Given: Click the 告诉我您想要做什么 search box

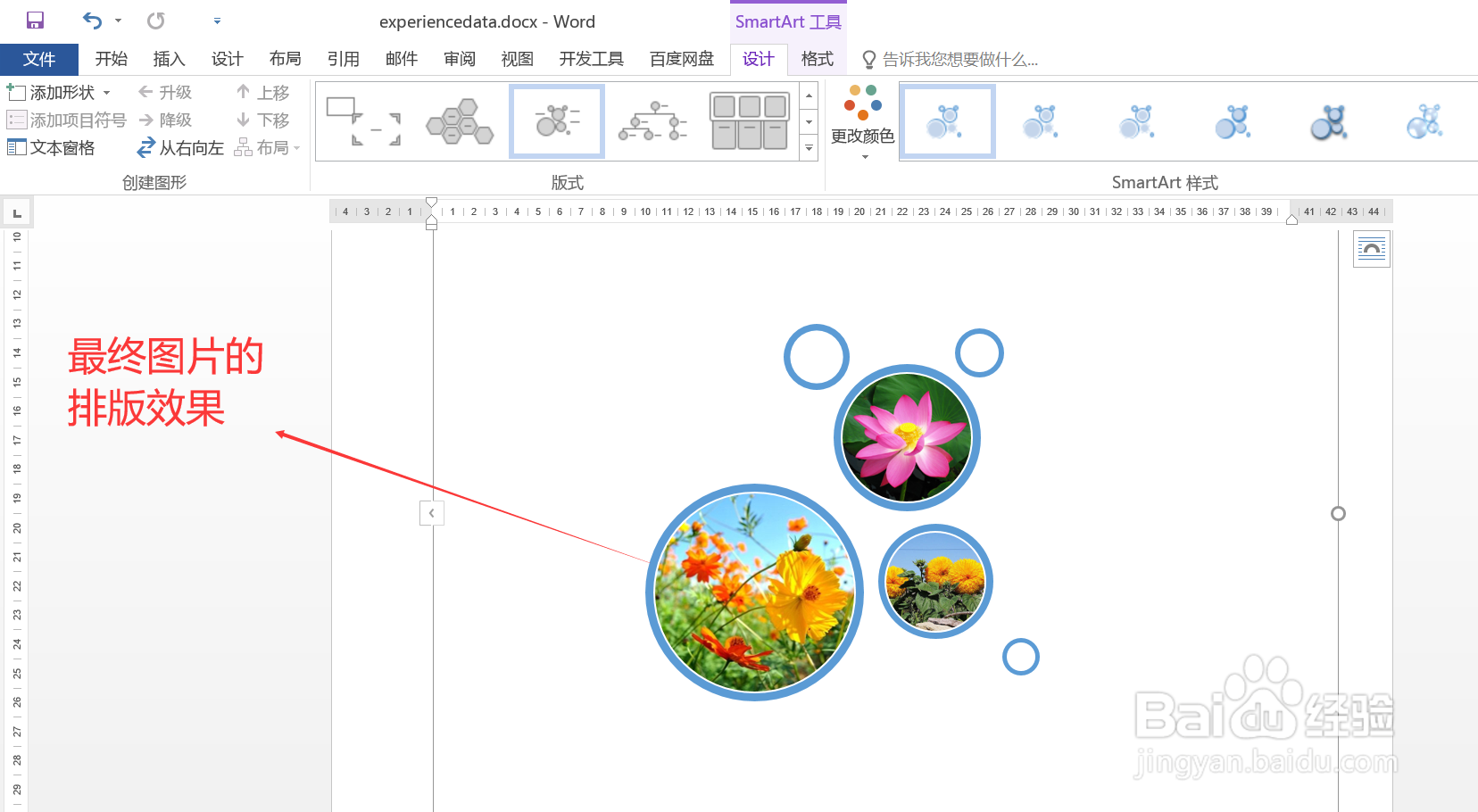Looking at the screenshot, I should 951,60.
